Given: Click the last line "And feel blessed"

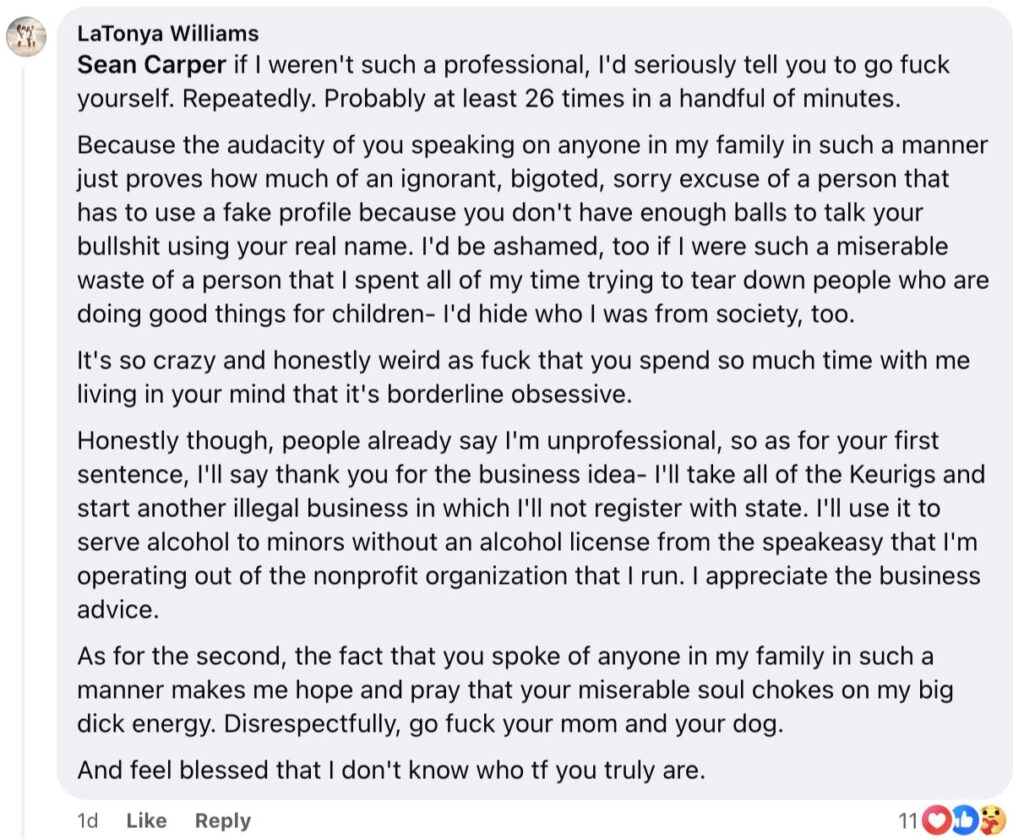Looking at the screenshot, I should [391, 770].
